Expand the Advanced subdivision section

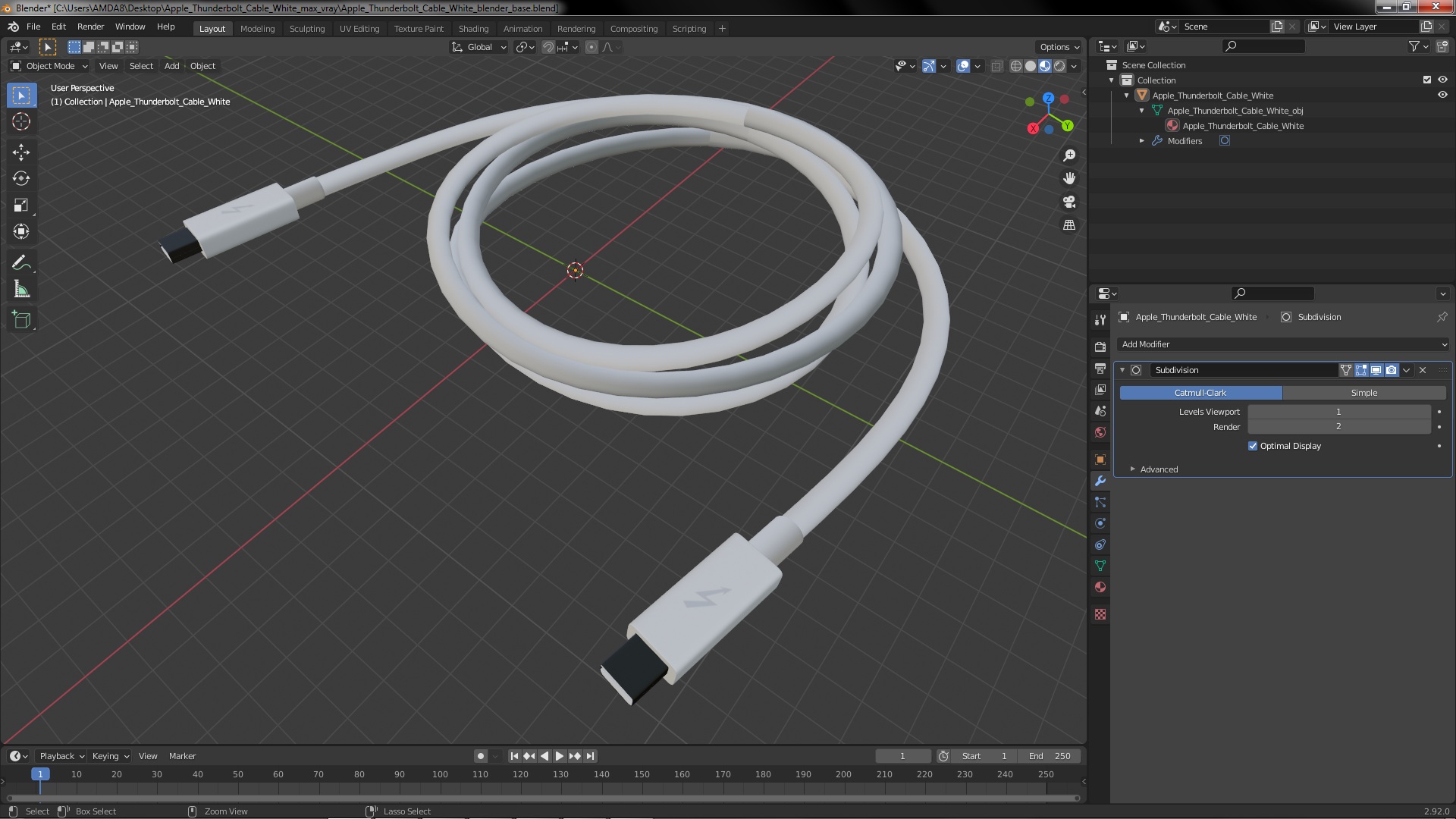click(x=1158, y=469)
